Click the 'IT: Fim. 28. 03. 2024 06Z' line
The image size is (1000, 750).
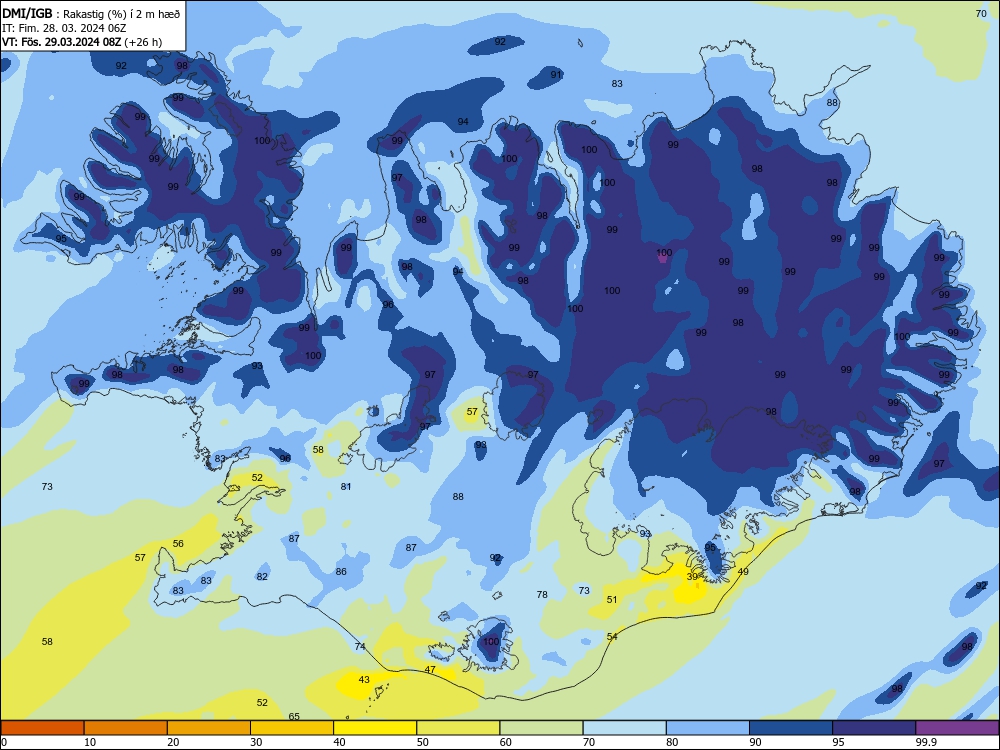(x=64, y=28)
